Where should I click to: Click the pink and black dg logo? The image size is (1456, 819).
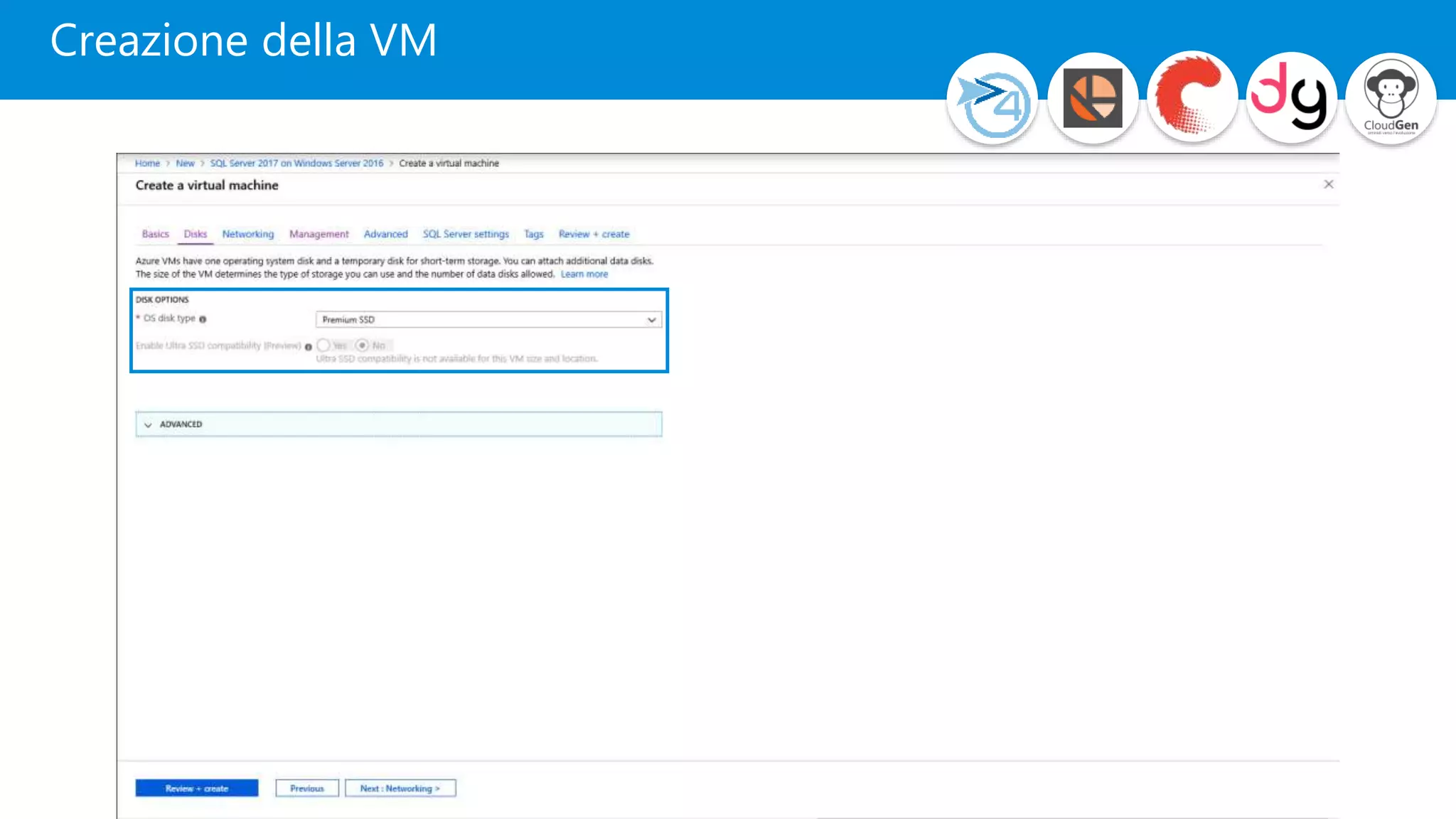[x=1291, y=98]
